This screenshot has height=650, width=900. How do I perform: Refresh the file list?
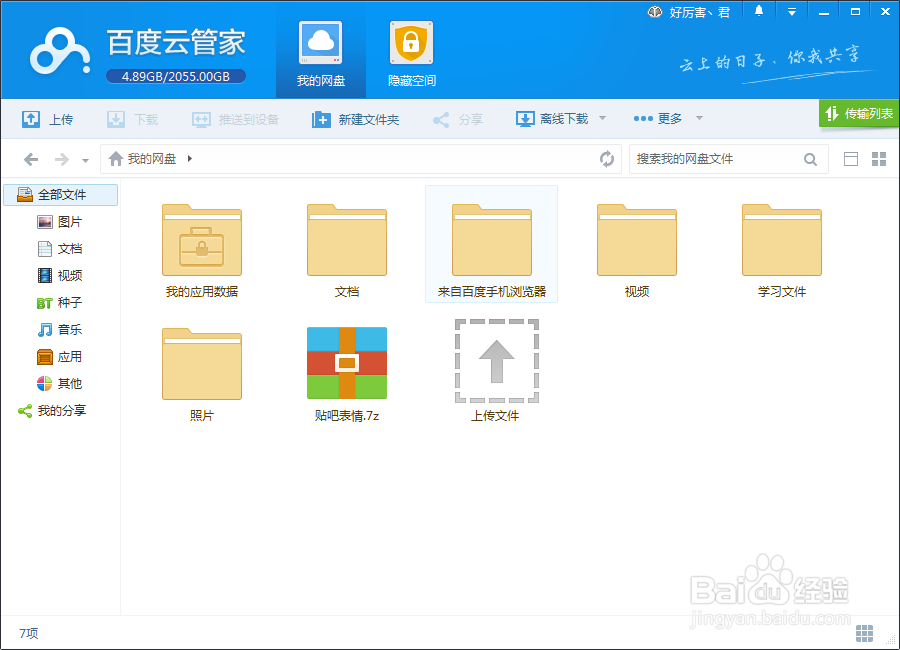tap(607, 158)
